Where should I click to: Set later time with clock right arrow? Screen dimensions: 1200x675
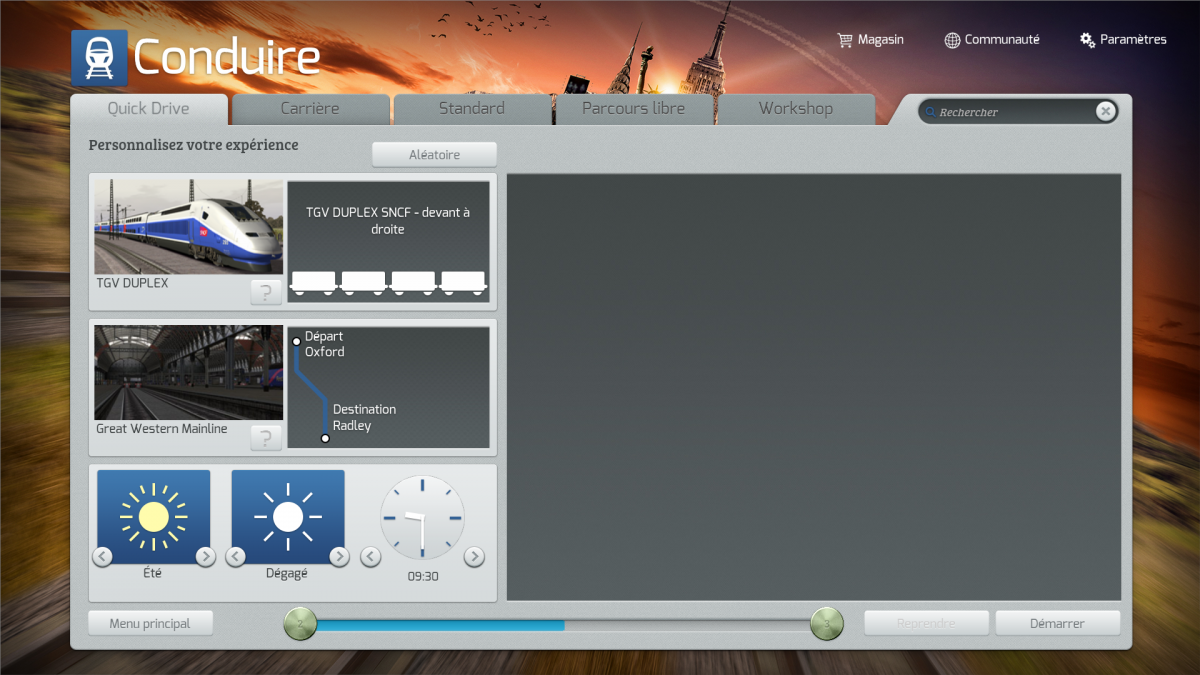[x=474, y=557]
